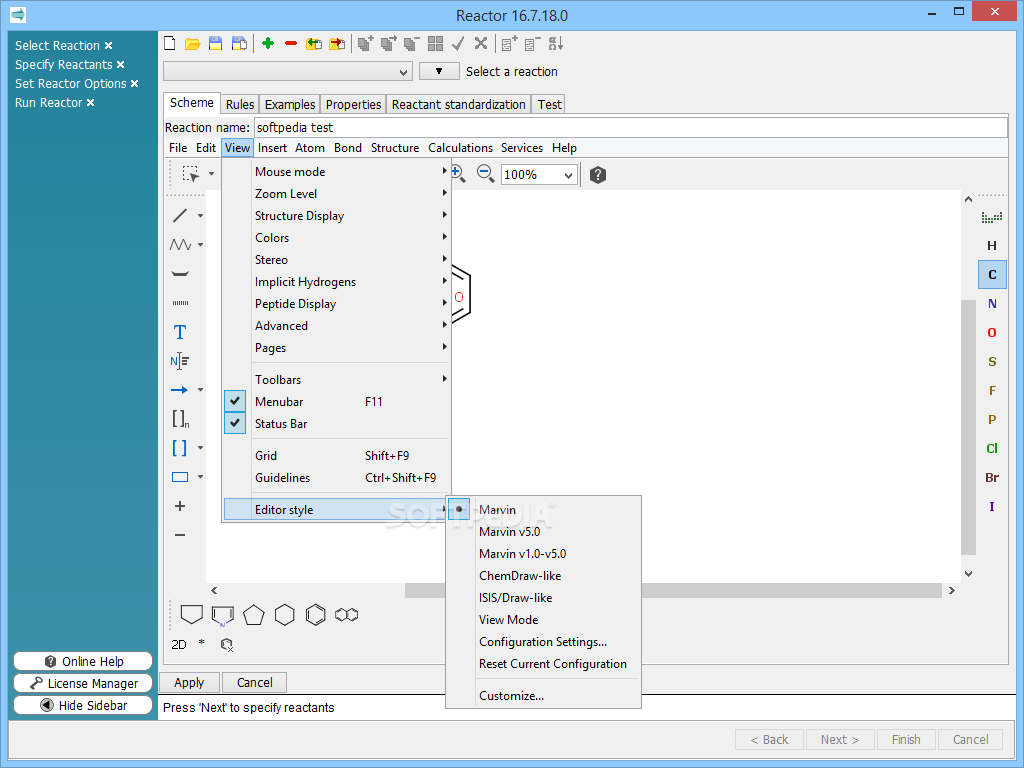Viewport: 1024px width, 768px height.
Task: Select the Nitrogen N atom button
Action: (x=992, y=304)
